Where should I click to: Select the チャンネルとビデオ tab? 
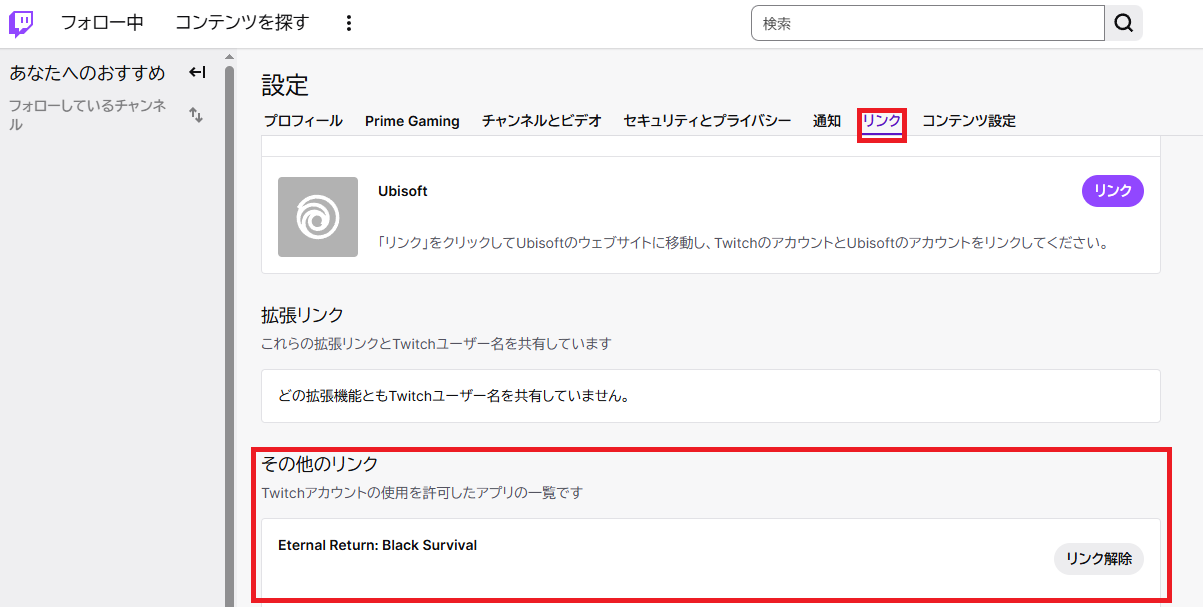click(541, 121)
